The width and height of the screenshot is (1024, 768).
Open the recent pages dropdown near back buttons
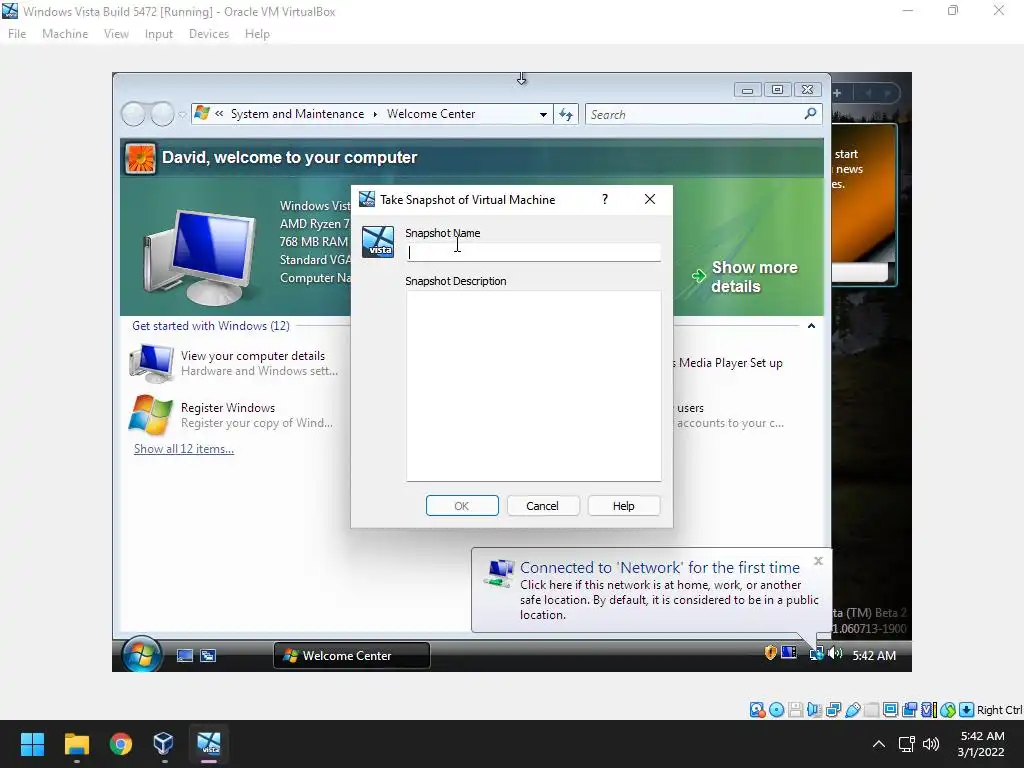(182, 115)
